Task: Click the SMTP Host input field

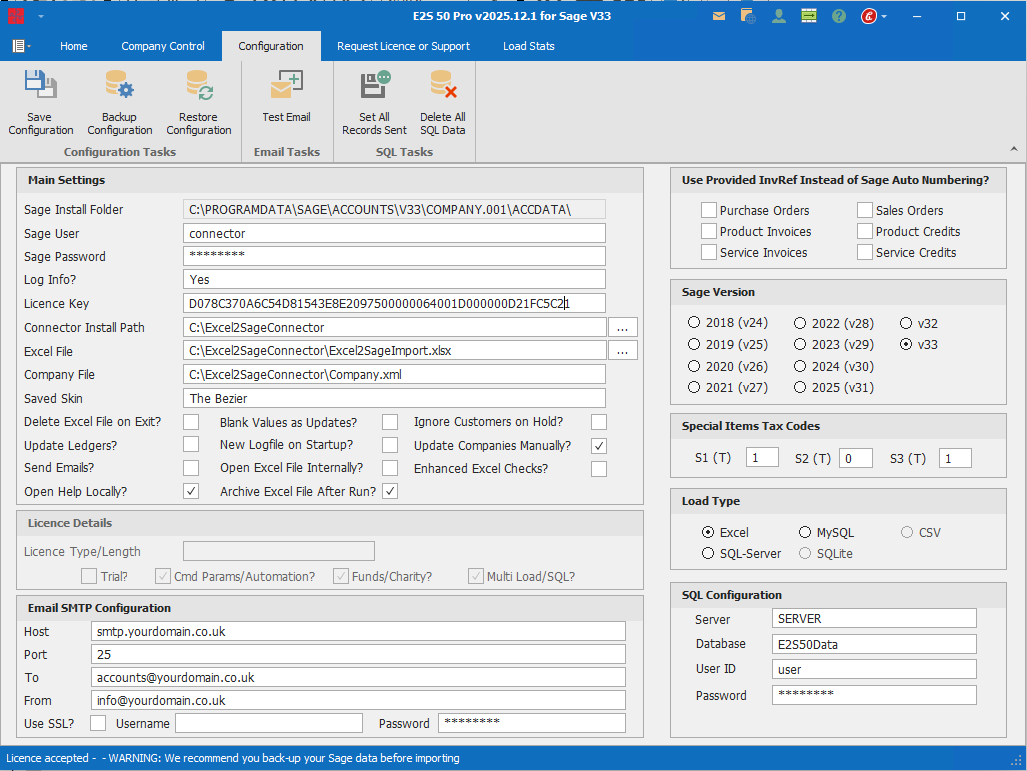Action: tap(358, 631)
